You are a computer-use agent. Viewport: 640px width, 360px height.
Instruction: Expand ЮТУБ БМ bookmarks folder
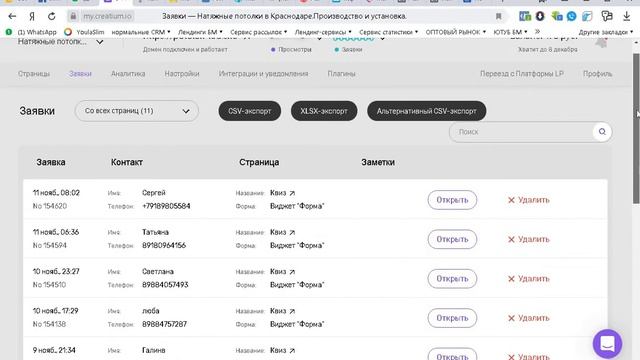click(x=510, y=32)
